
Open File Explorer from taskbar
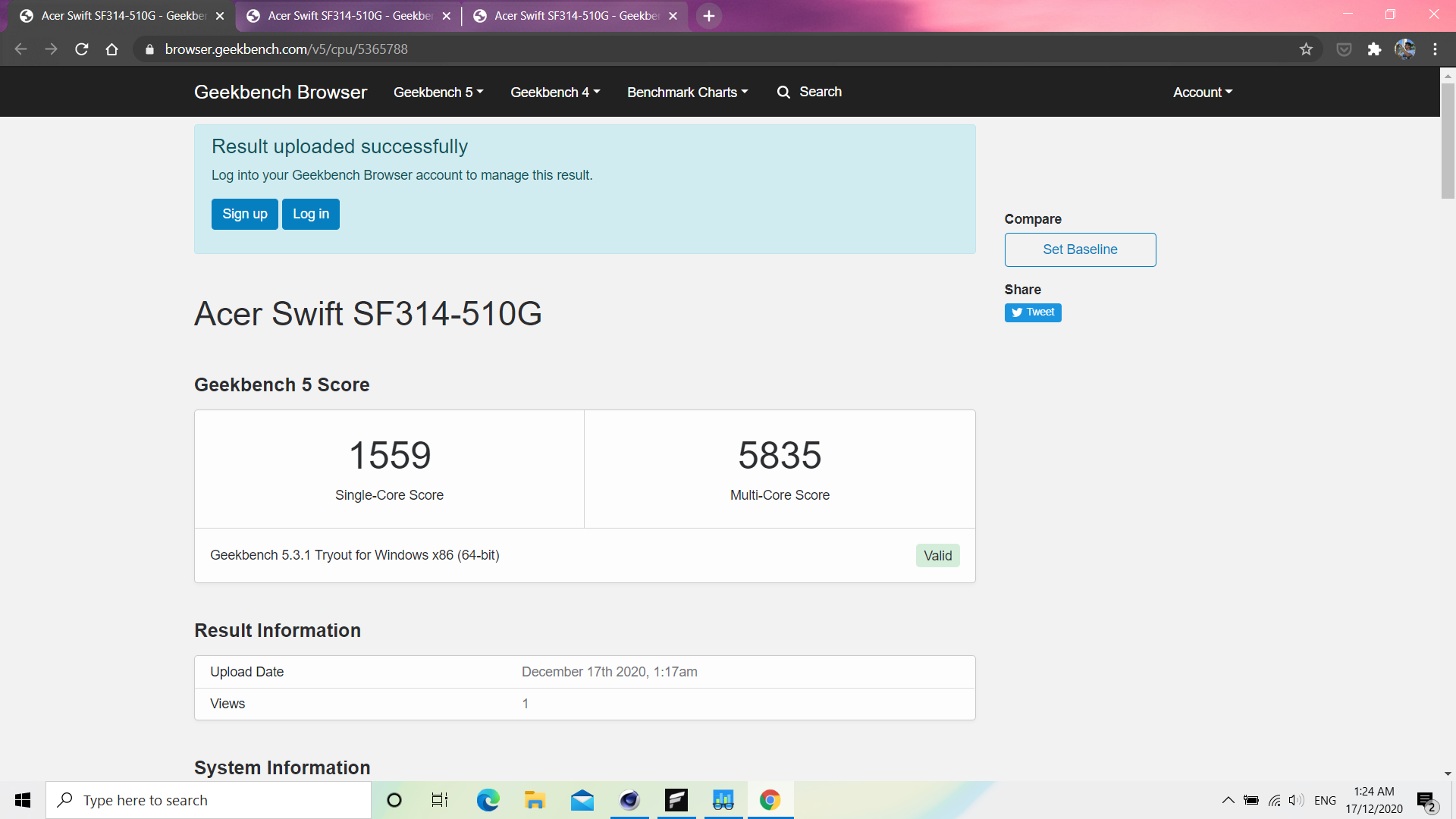[x=535, y=800]
